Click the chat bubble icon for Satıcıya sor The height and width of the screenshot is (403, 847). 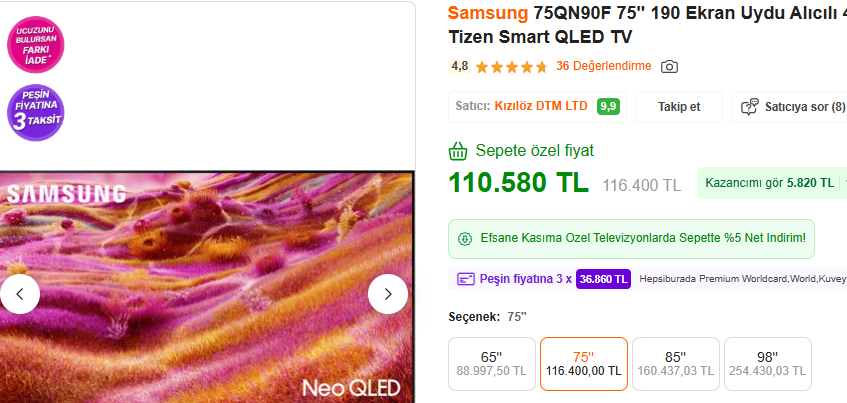click(749, 106)
